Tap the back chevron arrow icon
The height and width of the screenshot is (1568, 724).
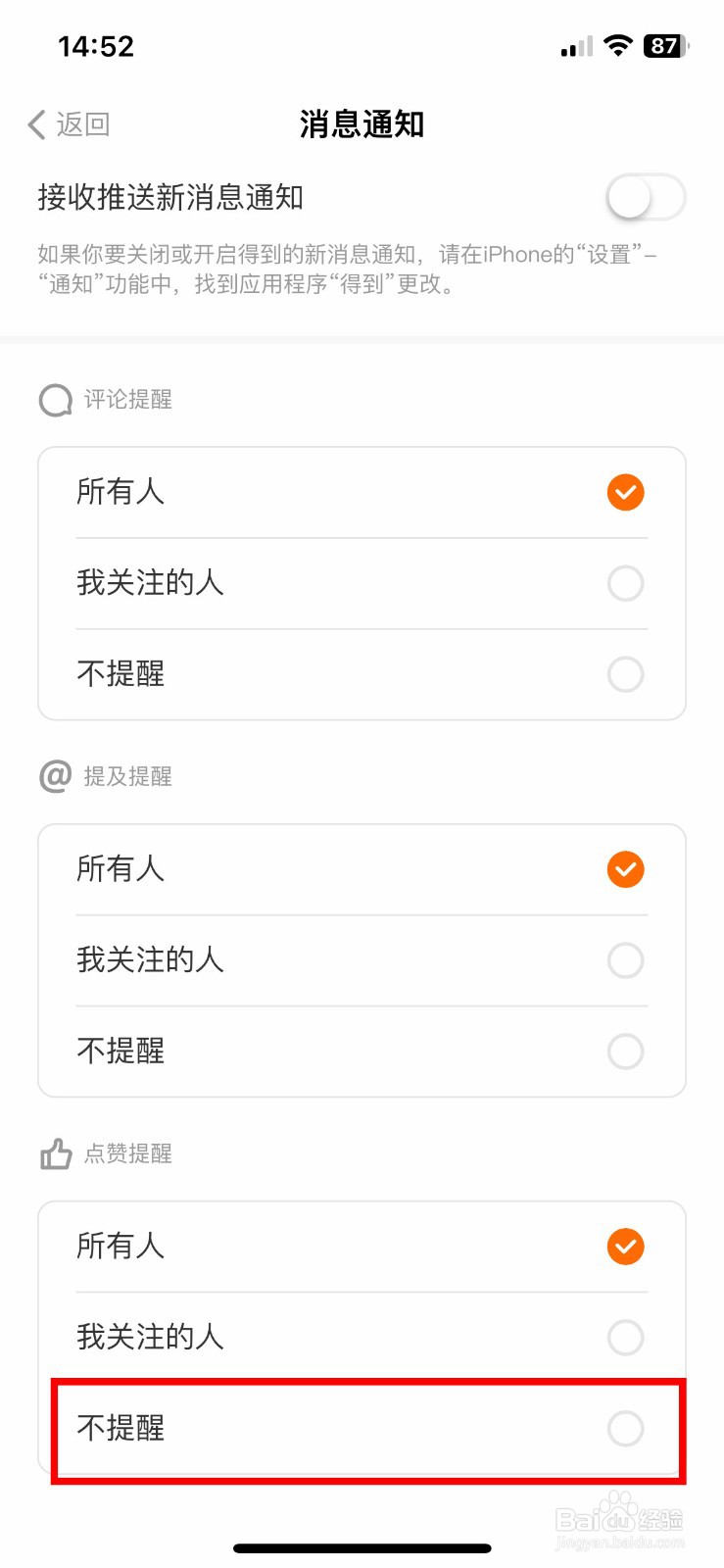[37, 124]
